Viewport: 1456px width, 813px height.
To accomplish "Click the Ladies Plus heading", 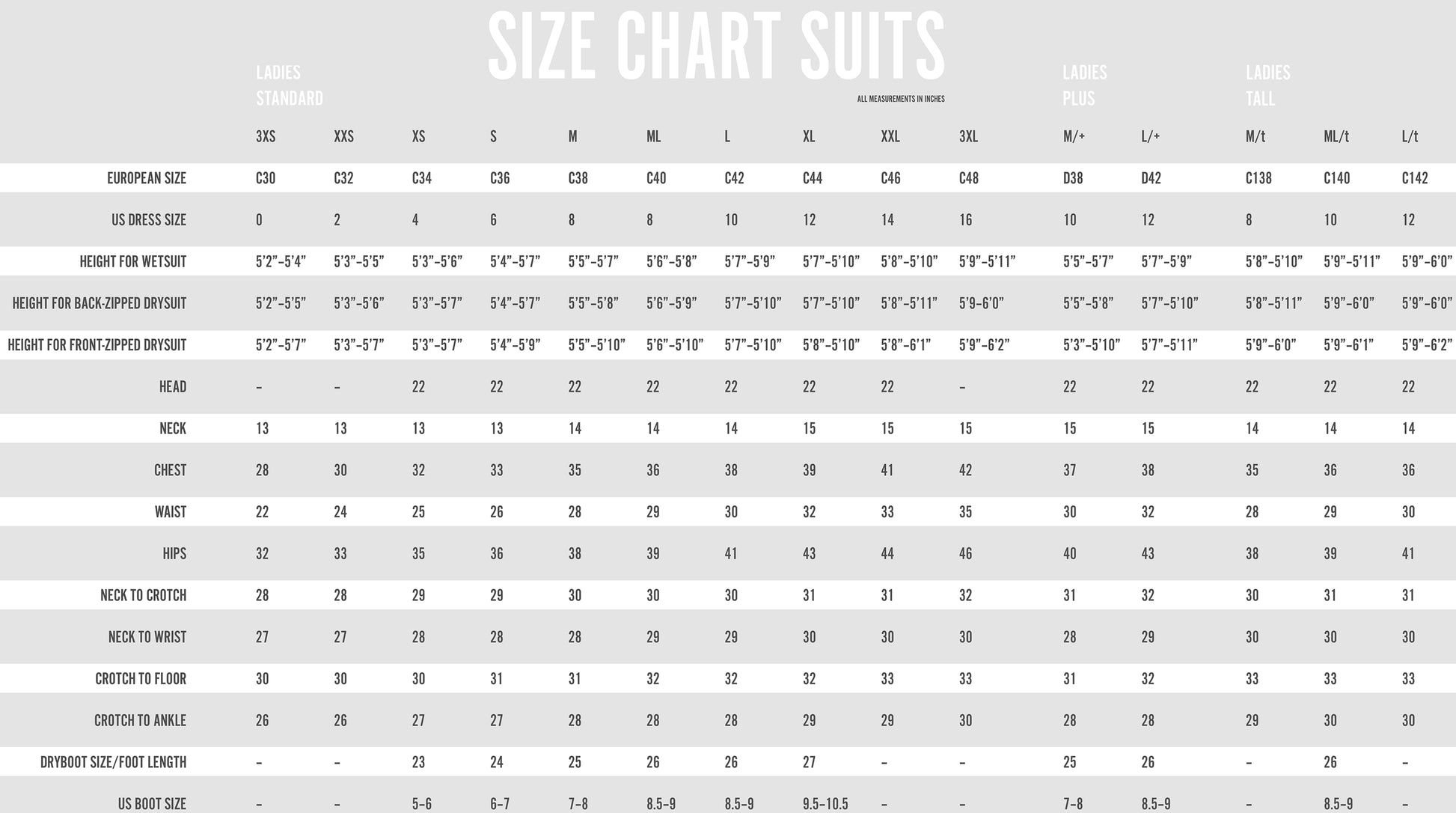I will [1084, 85].
